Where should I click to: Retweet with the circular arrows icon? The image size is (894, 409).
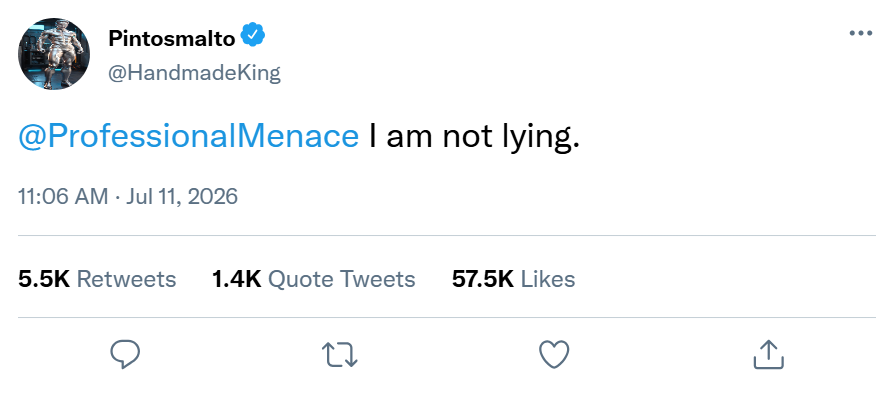[x=340, y=354]
